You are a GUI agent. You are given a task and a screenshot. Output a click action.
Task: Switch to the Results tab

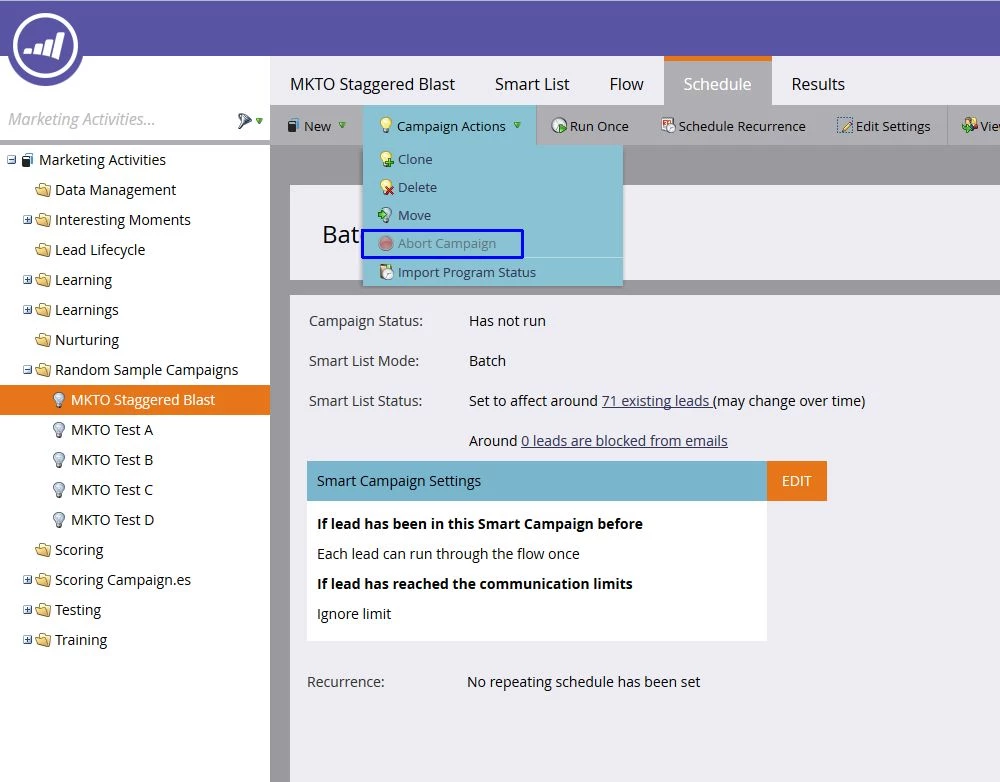point(818,84)
